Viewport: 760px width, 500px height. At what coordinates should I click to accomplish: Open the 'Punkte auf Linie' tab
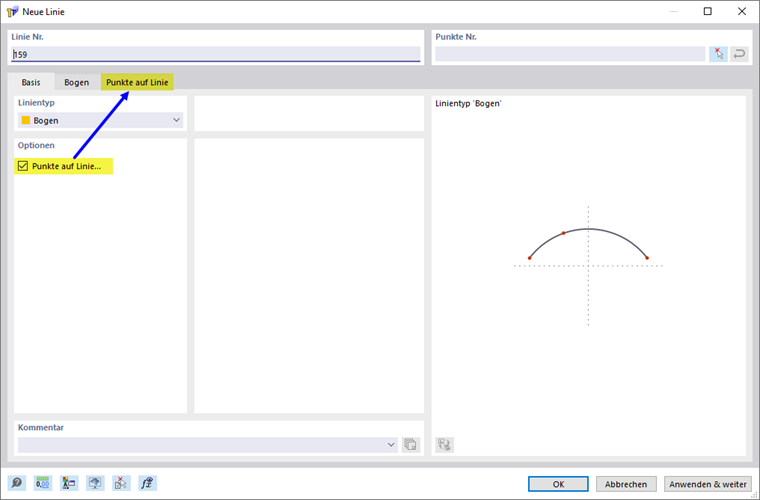(137, 82)
